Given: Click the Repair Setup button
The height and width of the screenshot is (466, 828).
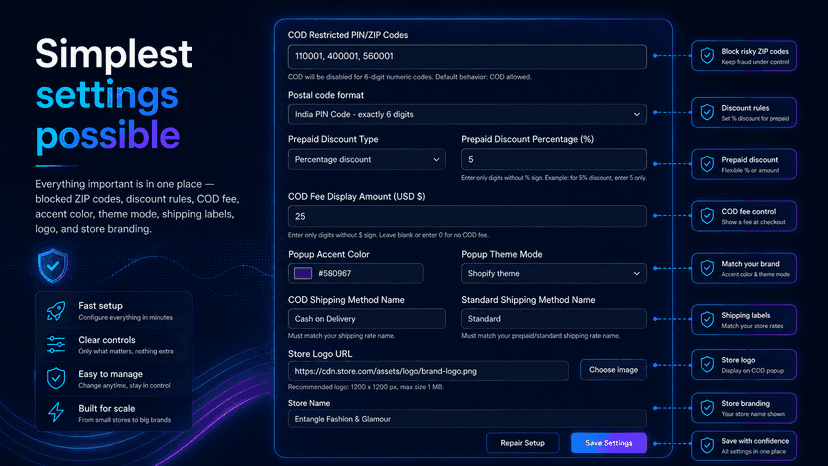Looking at the screenshot, I should pos(522,443).
